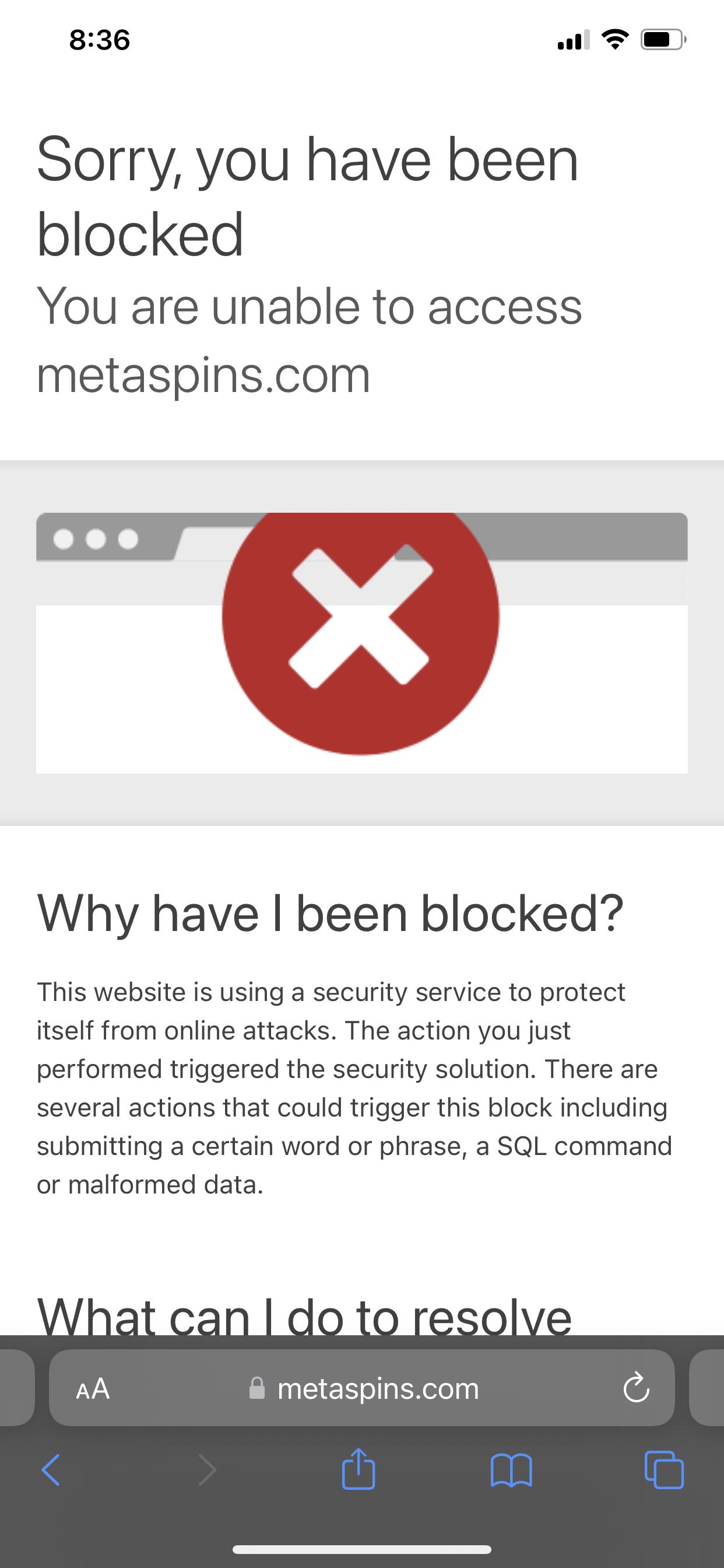Tap the Wi-Fi status icon
724x1568 pixels.
tap(614, 40)
